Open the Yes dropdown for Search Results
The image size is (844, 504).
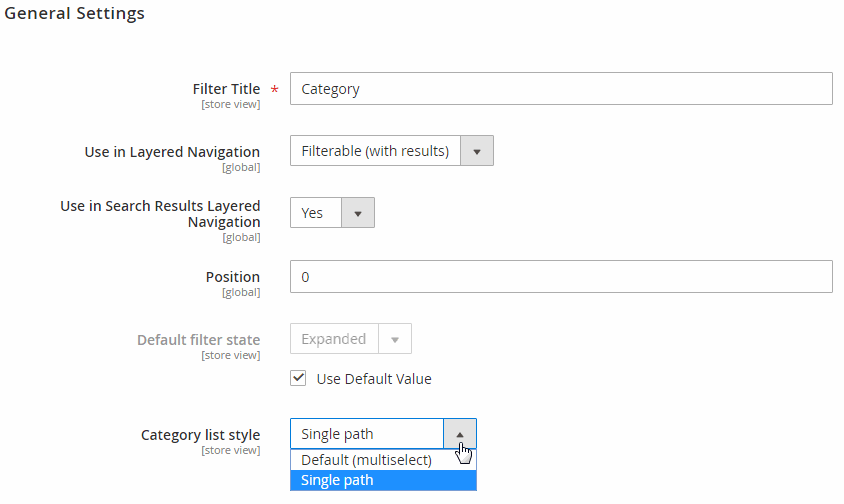(x=332, y=213)
